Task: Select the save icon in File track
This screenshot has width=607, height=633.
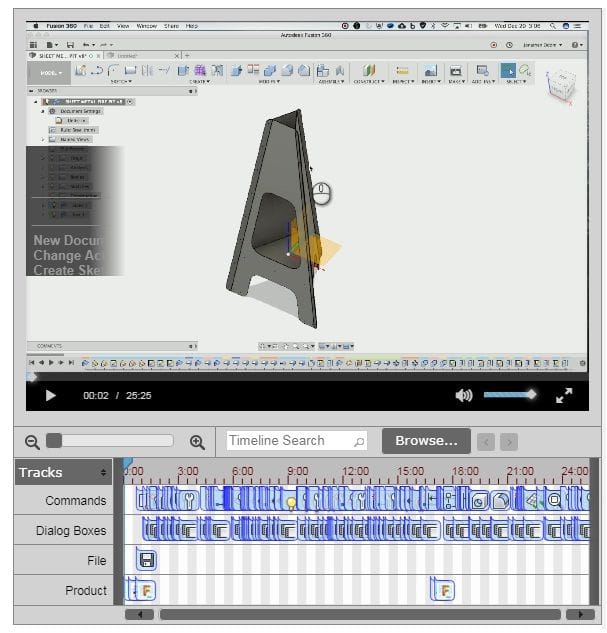Action: click(x=146, y=560)
